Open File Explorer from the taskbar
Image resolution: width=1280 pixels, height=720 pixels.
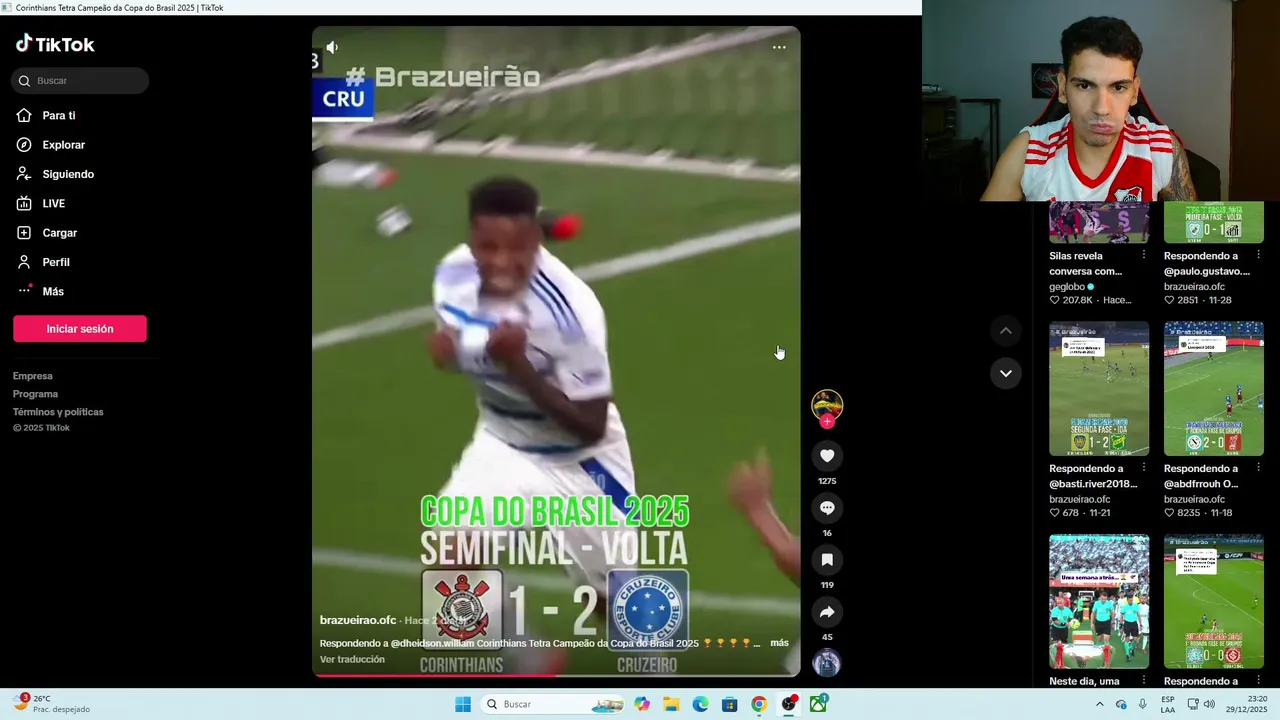(x=671, y=704)
